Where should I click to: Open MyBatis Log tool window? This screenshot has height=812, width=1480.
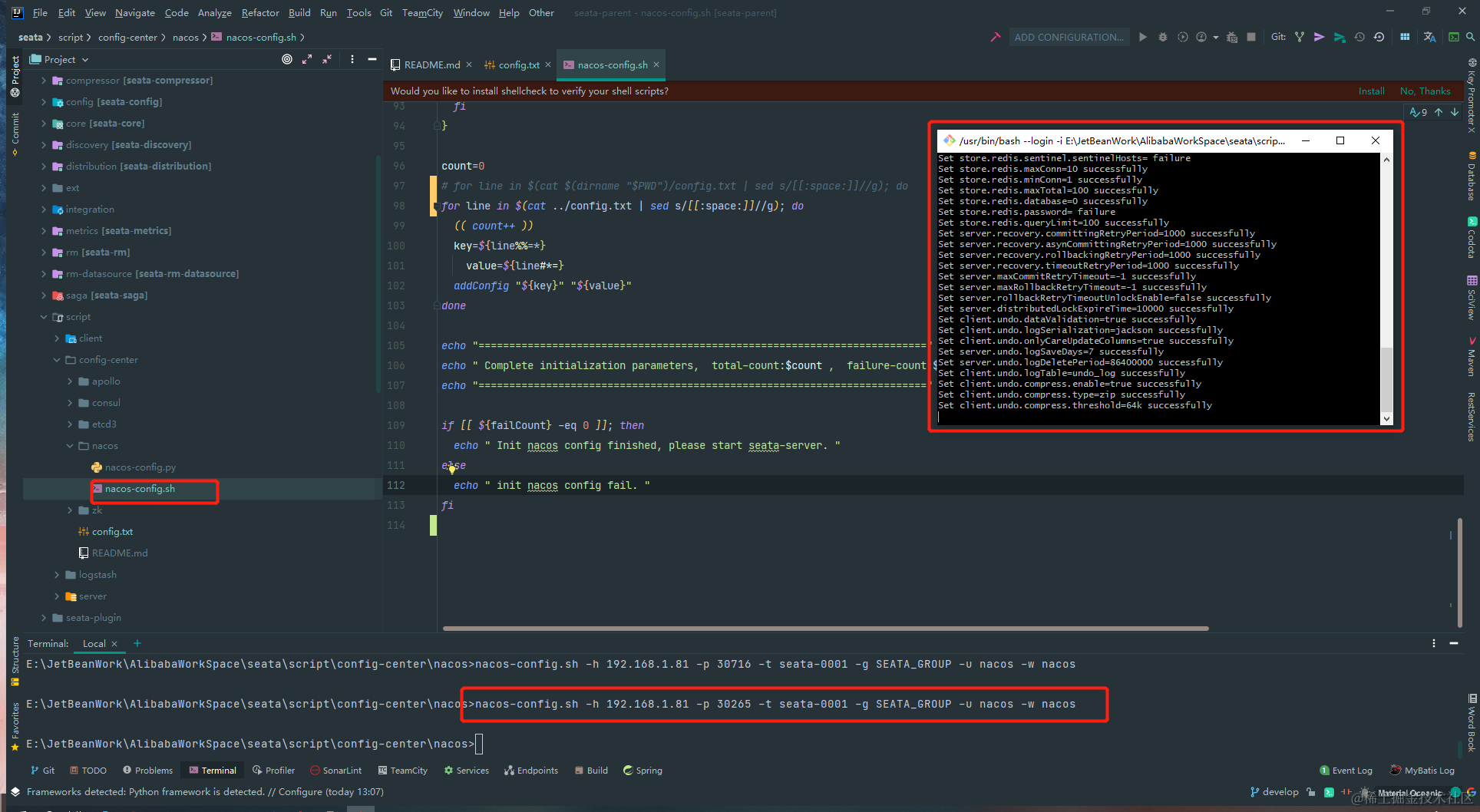tap(1422, 771)
